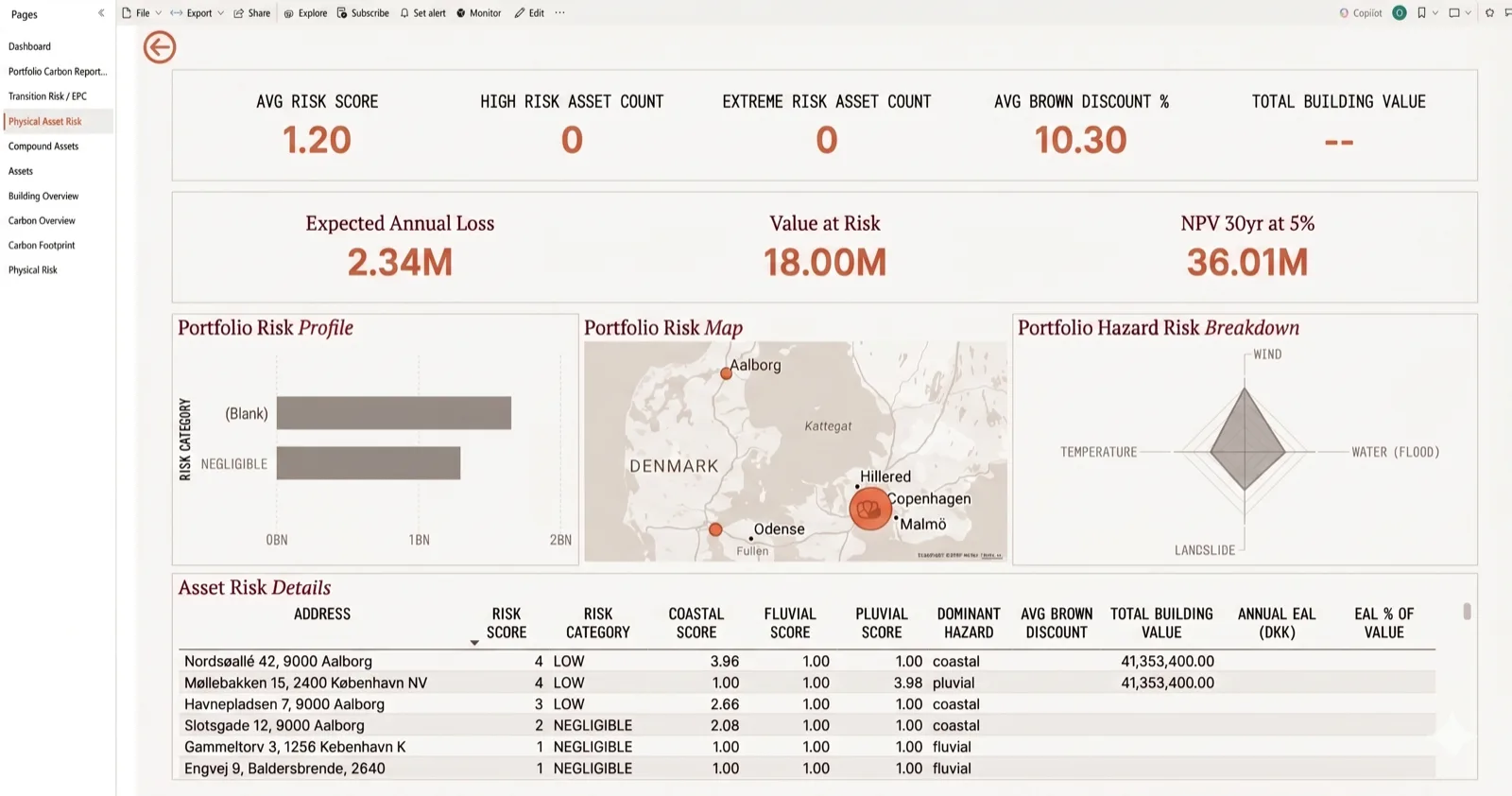Click the Value at Risk value 18.00M
This screenshot has height=796, width=1512.
pyautogui.click(x=825, y=263)
